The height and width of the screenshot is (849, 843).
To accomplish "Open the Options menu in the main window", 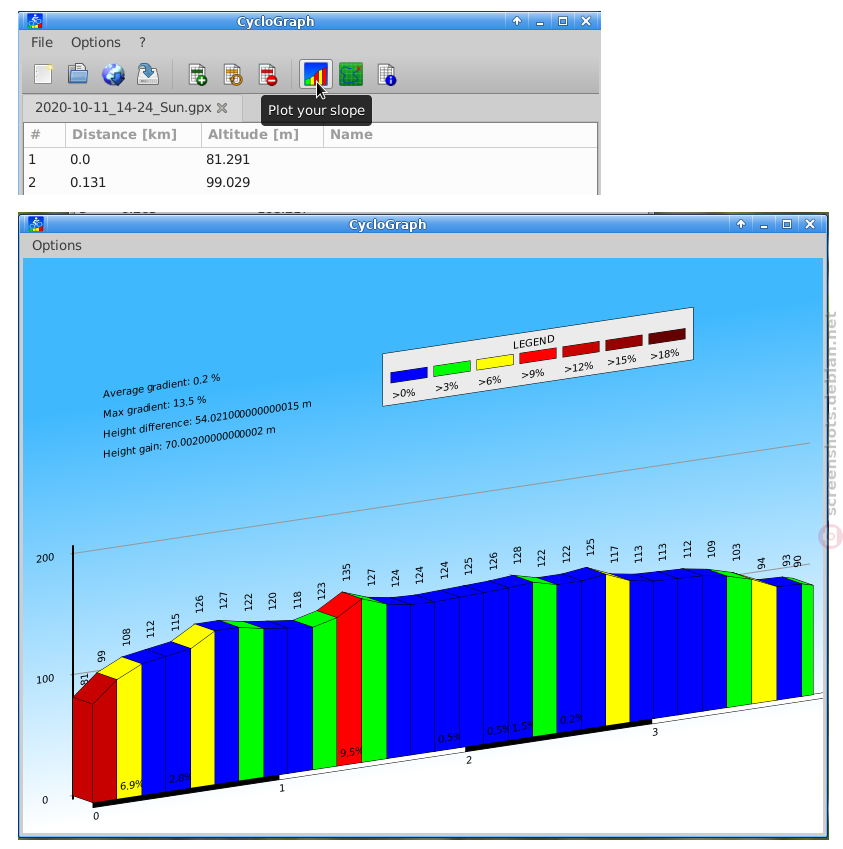I will coord(96,42).
